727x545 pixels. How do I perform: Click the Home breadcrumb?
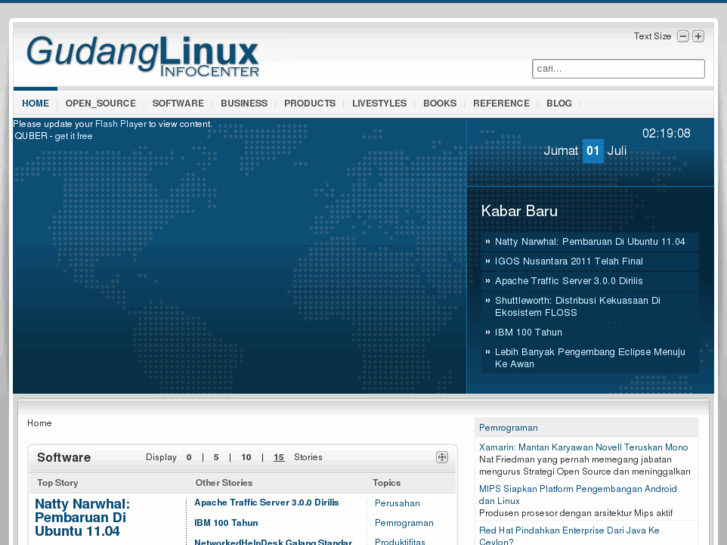39,423
